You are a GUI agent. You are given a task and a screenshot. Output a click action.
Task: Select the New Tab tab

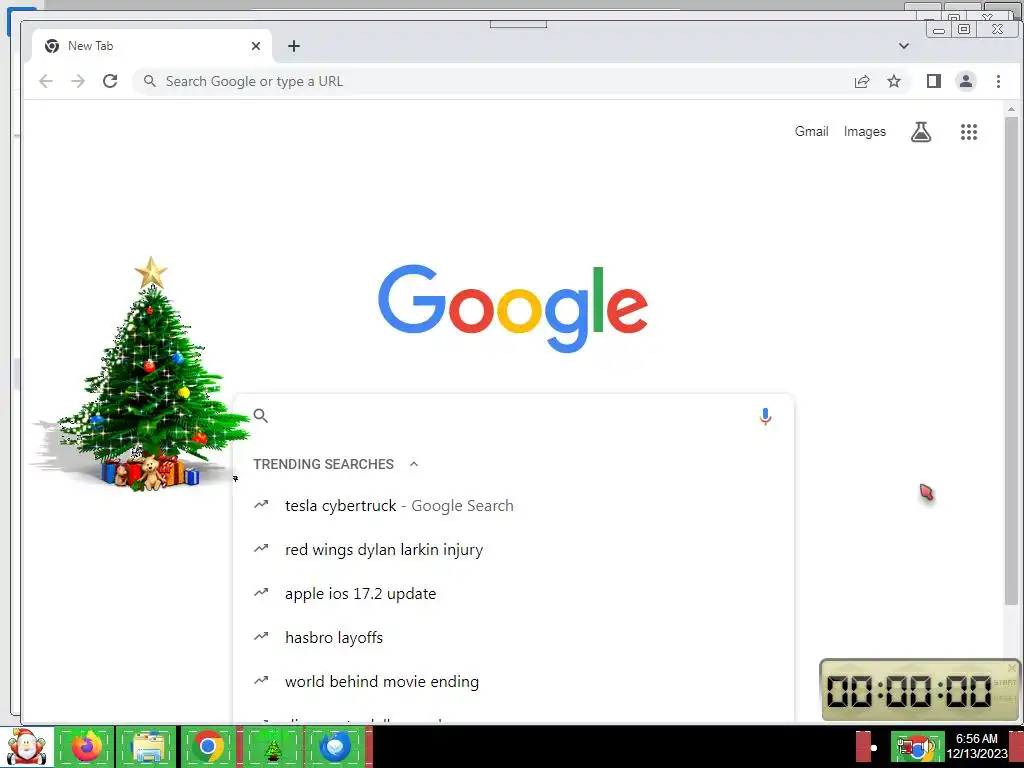[152, 46]
